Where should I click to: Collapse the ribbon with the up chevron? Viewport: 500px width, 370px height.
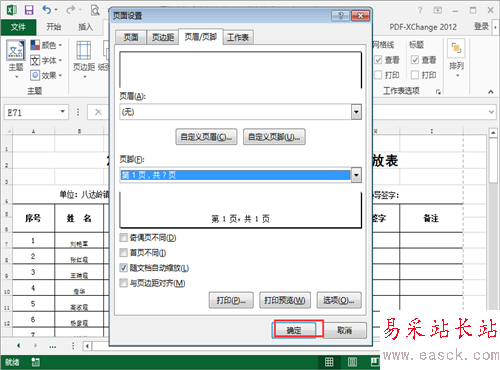pyautogui.click(x=491, y=91)
